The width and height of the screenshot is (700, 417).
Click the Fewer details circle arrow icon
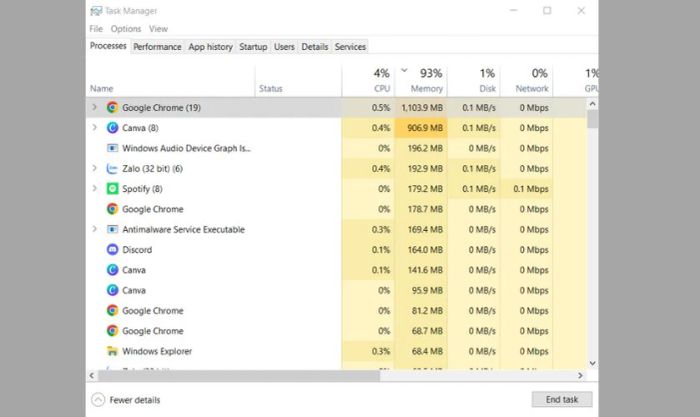pos(98,400)
